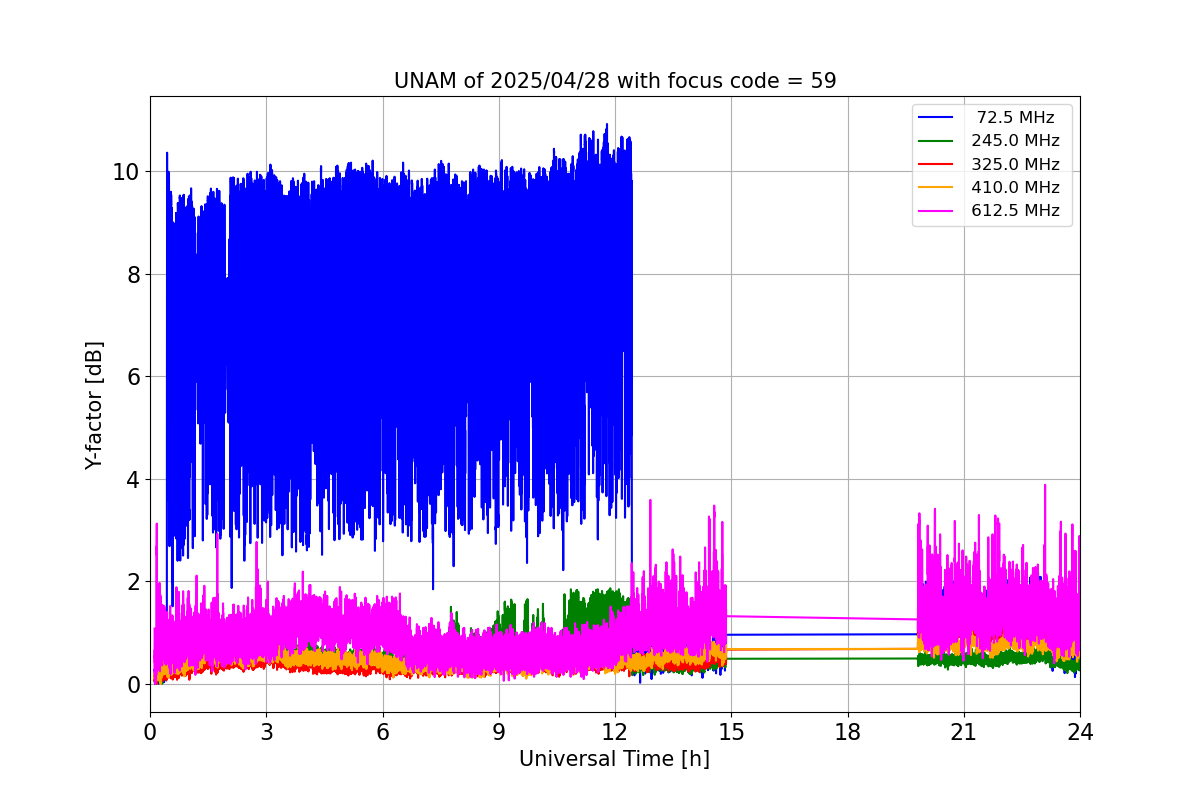Click x-axis tick label '24'

1080,731
